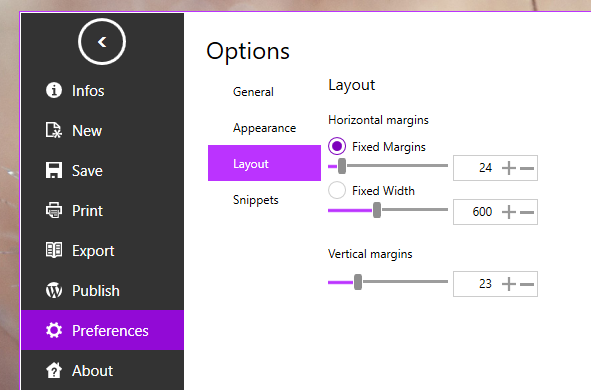Click the Publish WordPress icon
The height and width of the screenshot is (390, 591).
54,291
